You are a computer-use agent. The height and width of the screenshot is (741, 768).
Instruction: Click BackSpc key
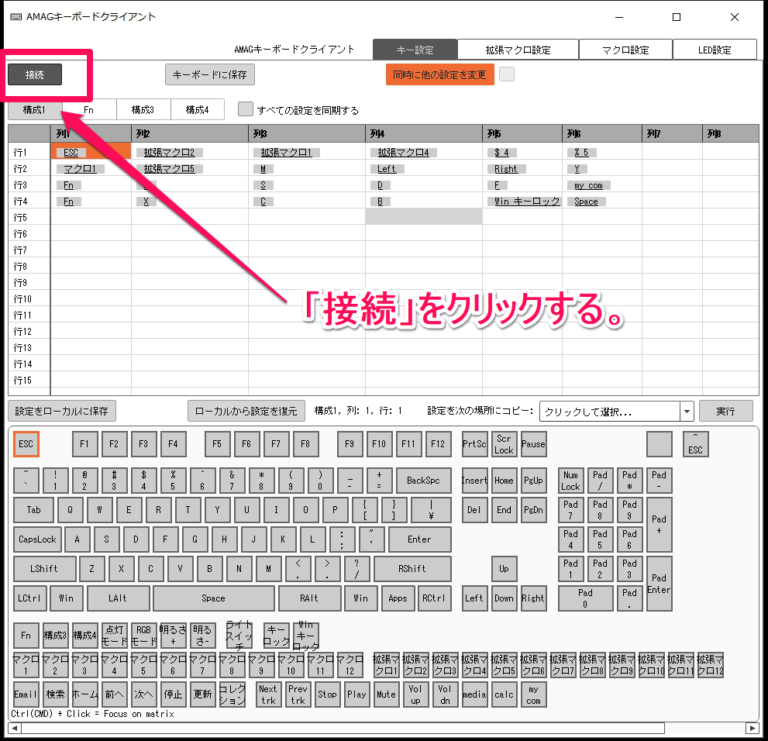click(423, 480)
